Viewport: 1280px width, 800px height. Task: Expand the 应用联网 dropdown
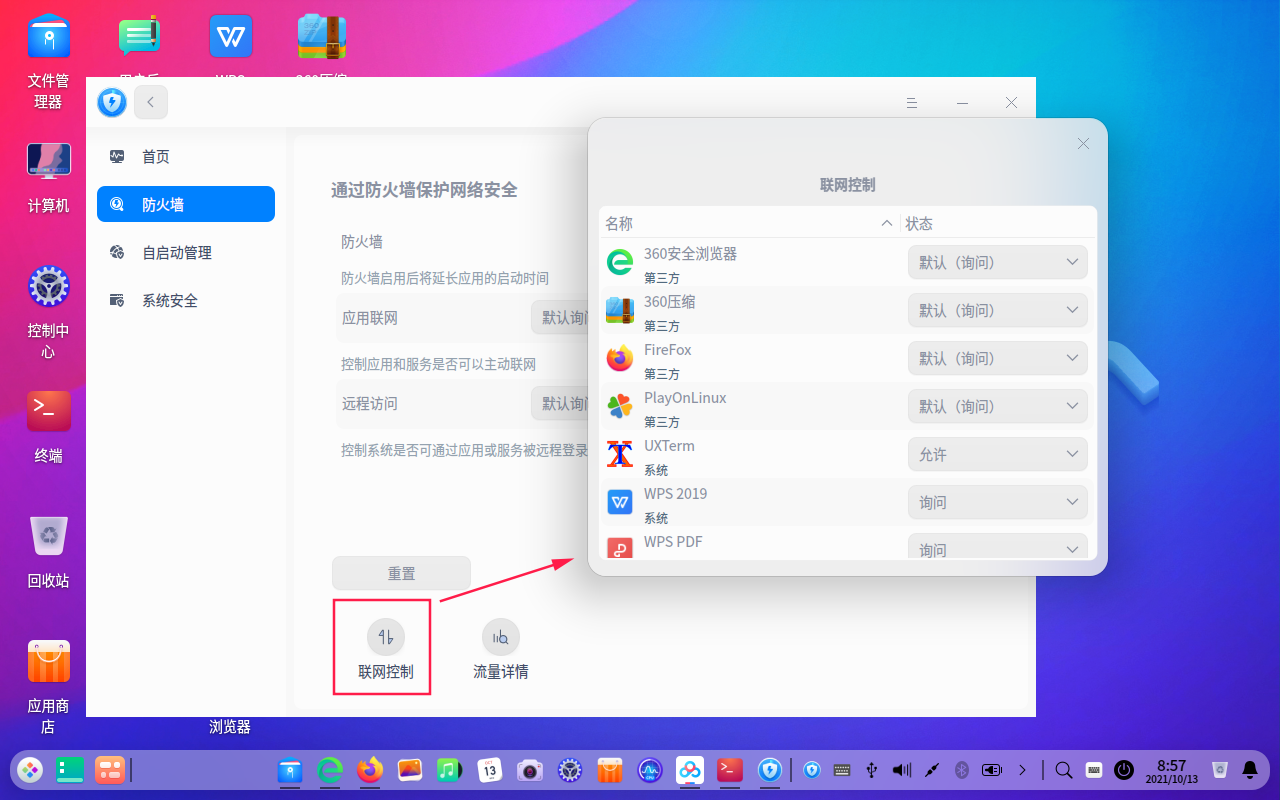click(x=559, y=318)
